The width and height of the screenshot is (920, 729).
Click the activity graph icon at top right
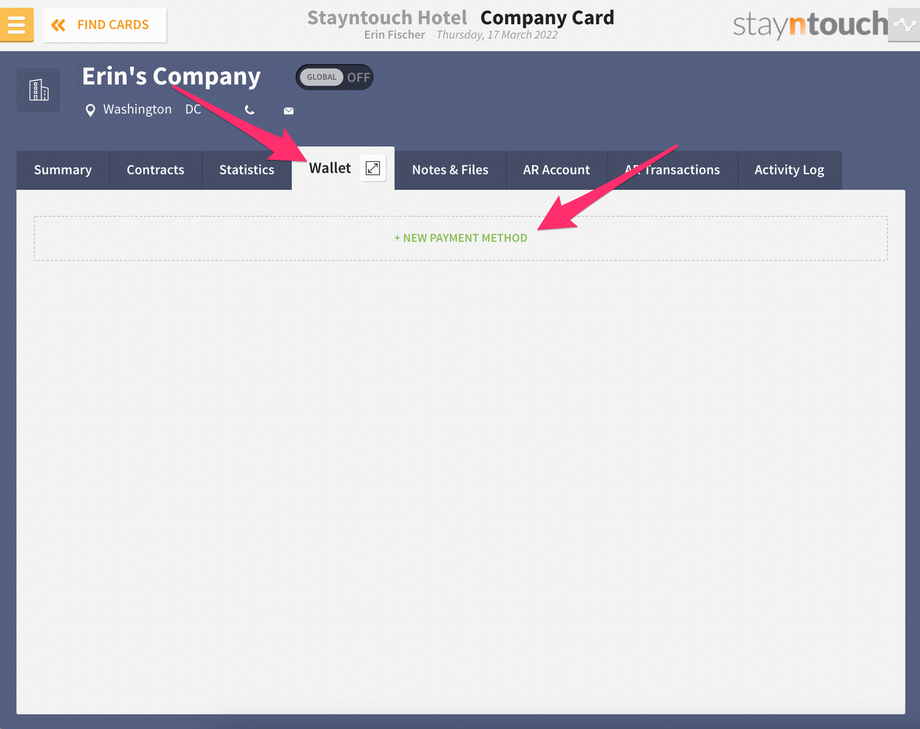[904, 25]
